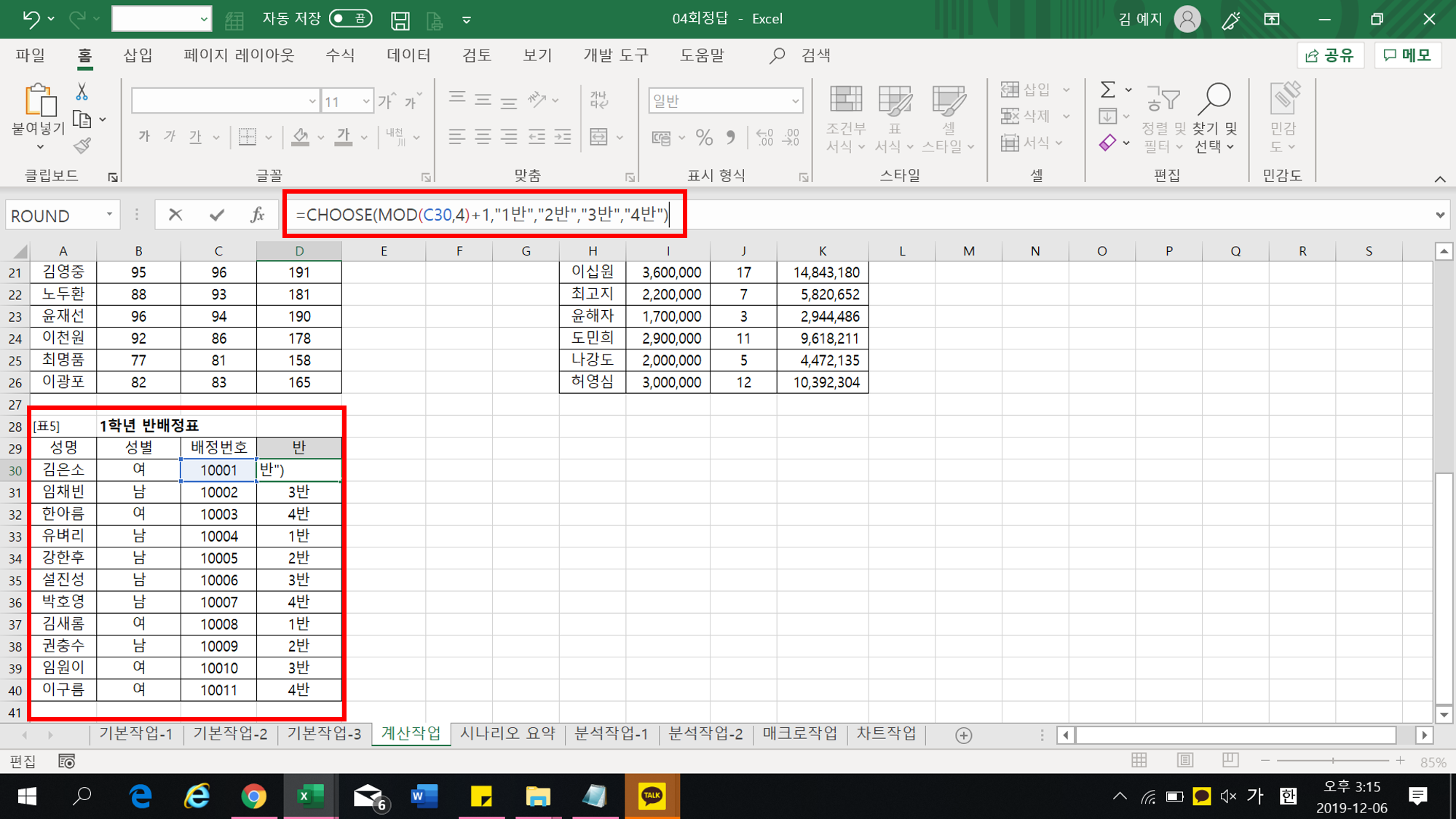Click the Save icon in title bar
Viewport: 1456px width, 819px height.
point(400,20)
